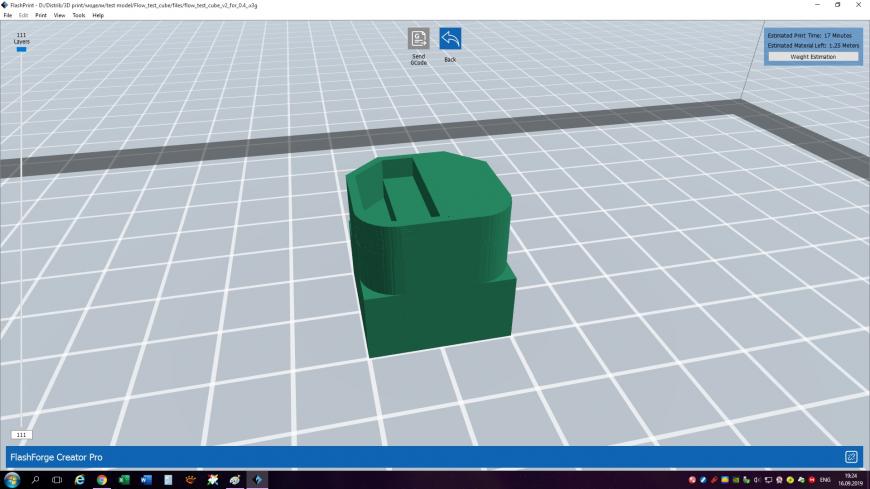
Task: Click the FlashPrint taskbar icon
Action: coord(257,480)
